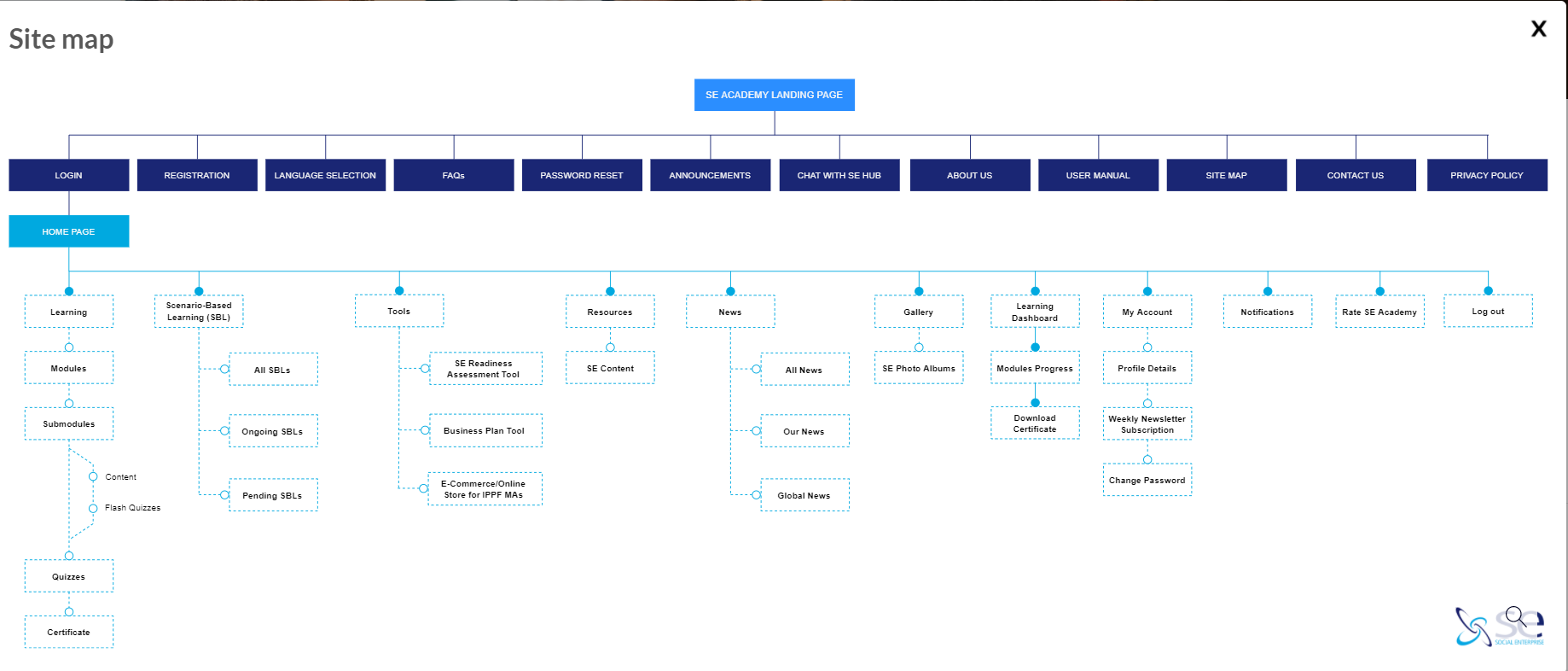
Task: Select the Language Selection box
Action: point(325,175)
